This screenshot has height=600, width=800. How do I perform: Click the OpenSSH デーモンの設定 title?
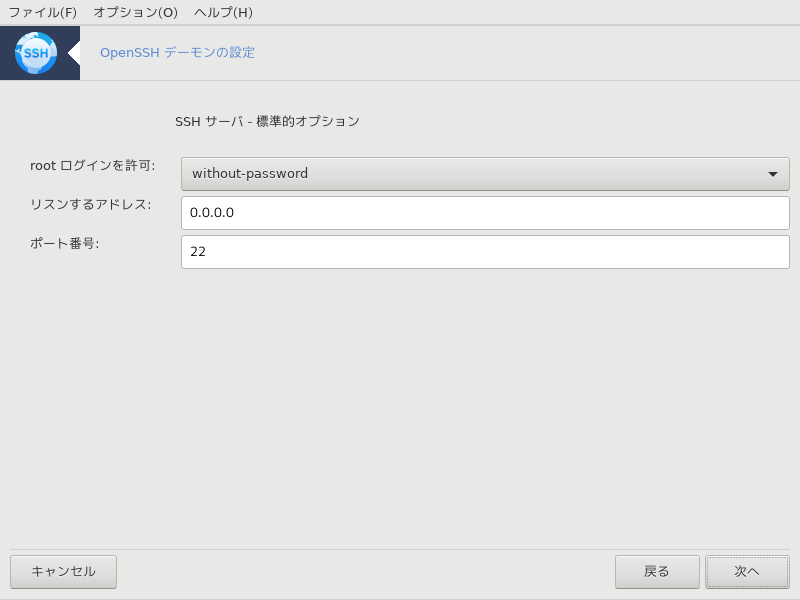(x=177, y=53)
